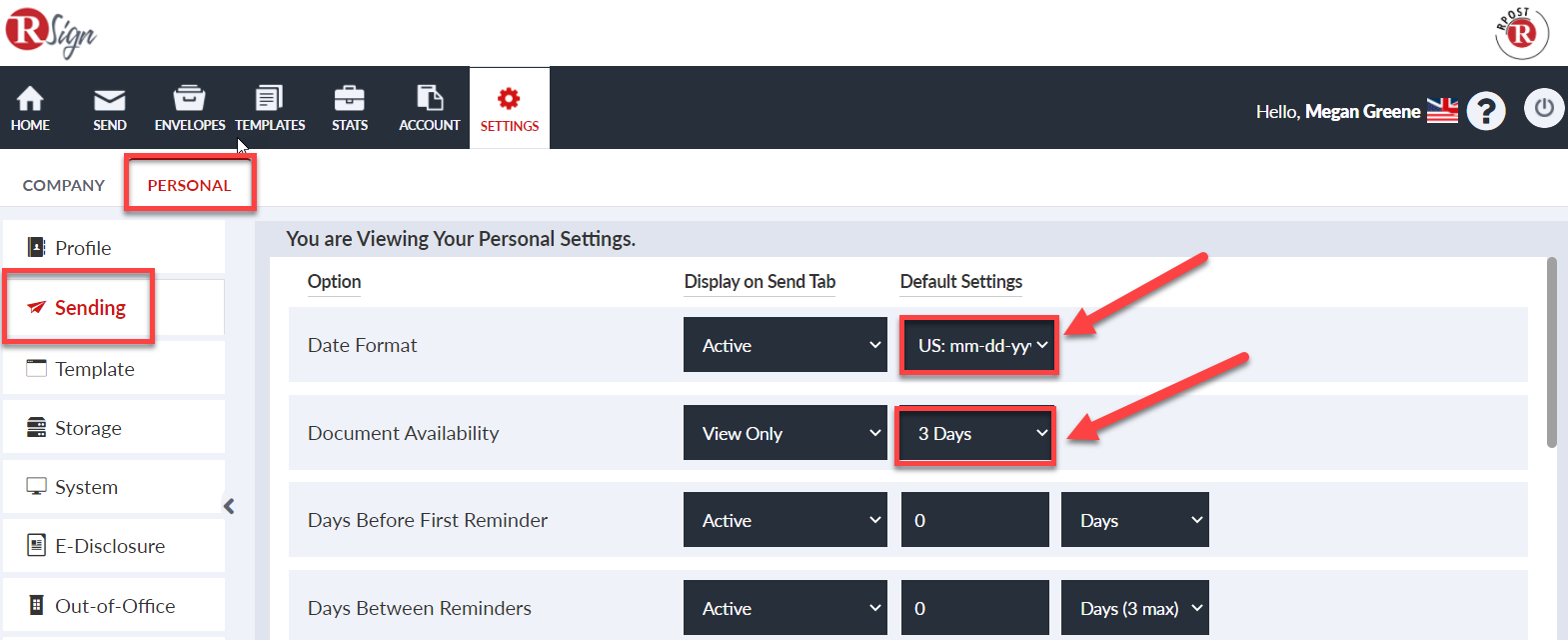Switch to the Personal tab

pos(189,185)
